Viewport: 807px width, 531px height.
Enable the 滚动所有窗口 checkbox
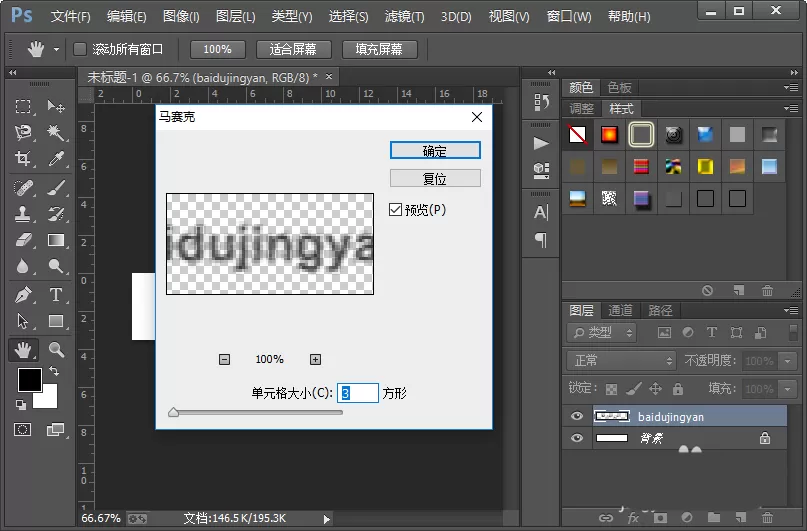coord(80,49)
